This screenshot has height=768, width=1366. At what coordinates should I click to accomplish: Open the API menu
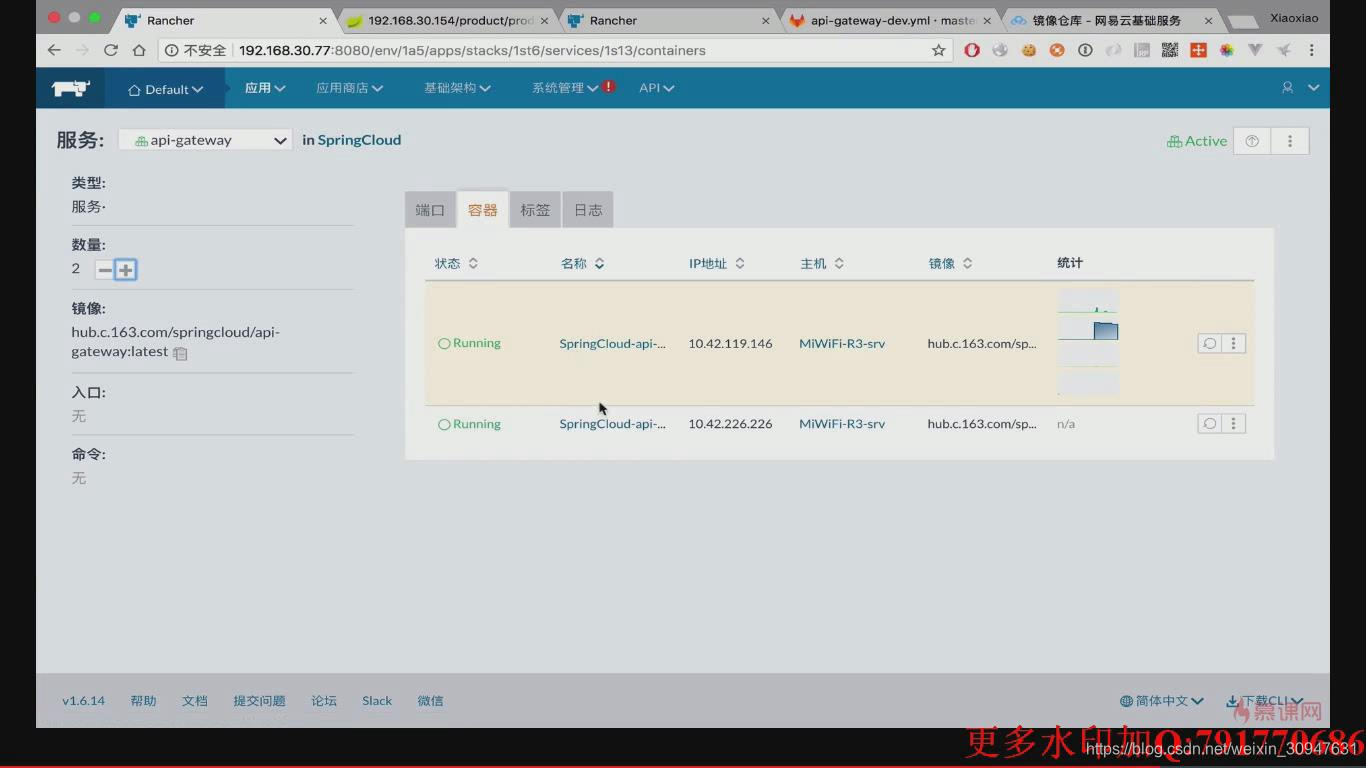pyautogui.click(x=657, y=88)
